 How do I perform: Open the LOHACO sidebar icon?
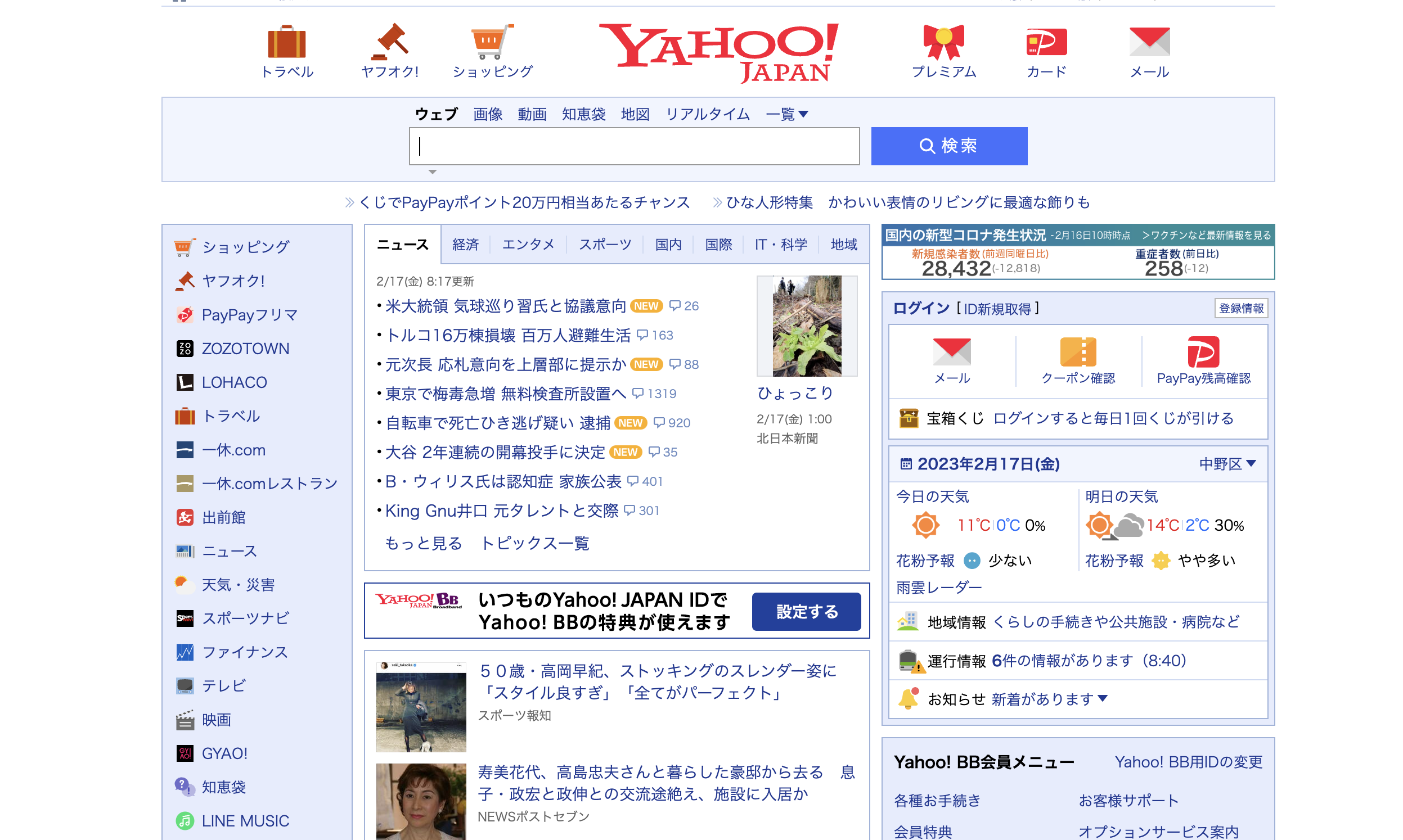(185, 383)
